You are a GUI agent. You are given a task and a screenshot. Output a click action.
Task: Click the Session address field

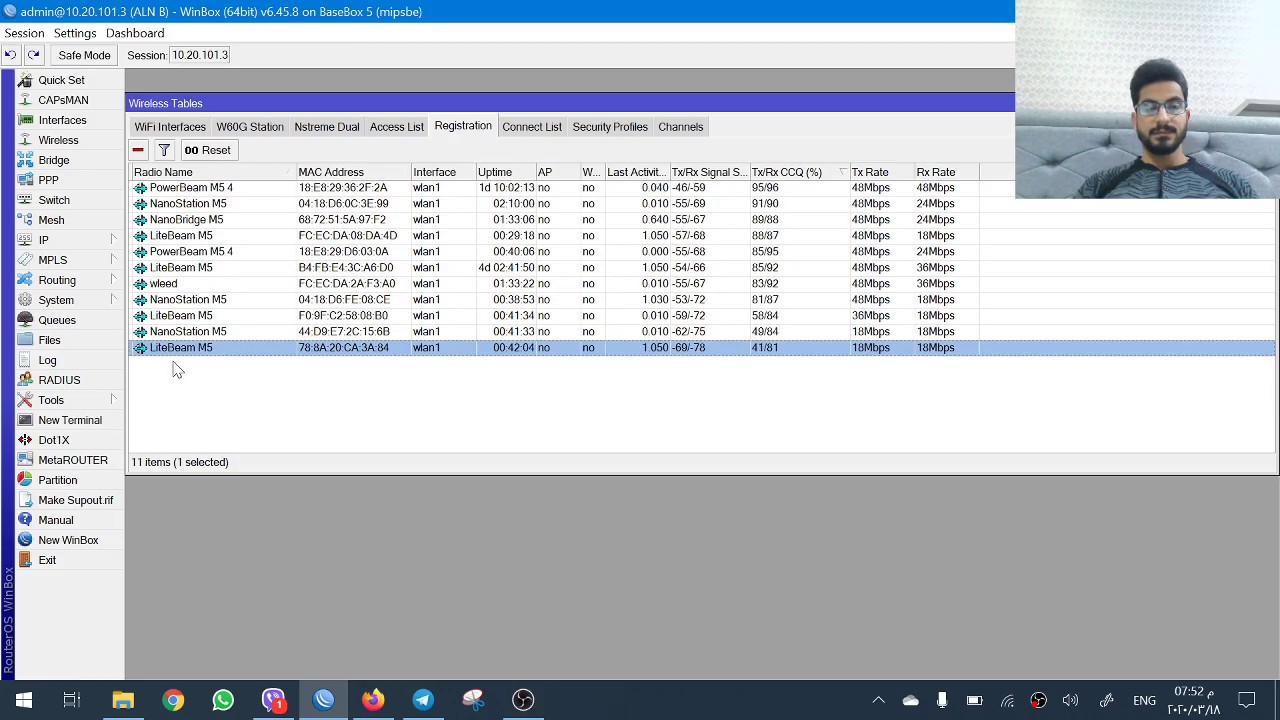coord(199,55)
